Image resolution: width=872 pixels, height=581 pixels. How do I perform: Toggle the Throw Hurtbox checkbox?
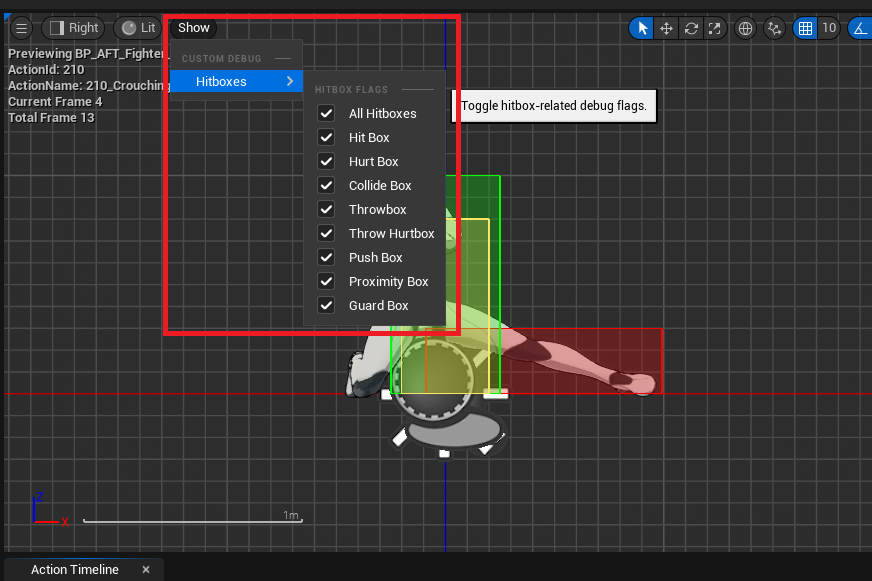[326, 234]
